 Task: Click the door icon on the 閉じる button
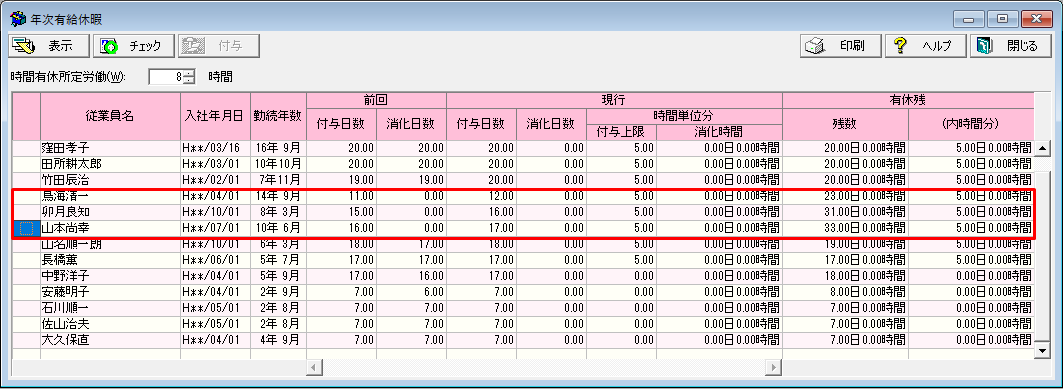pos(985,46)
